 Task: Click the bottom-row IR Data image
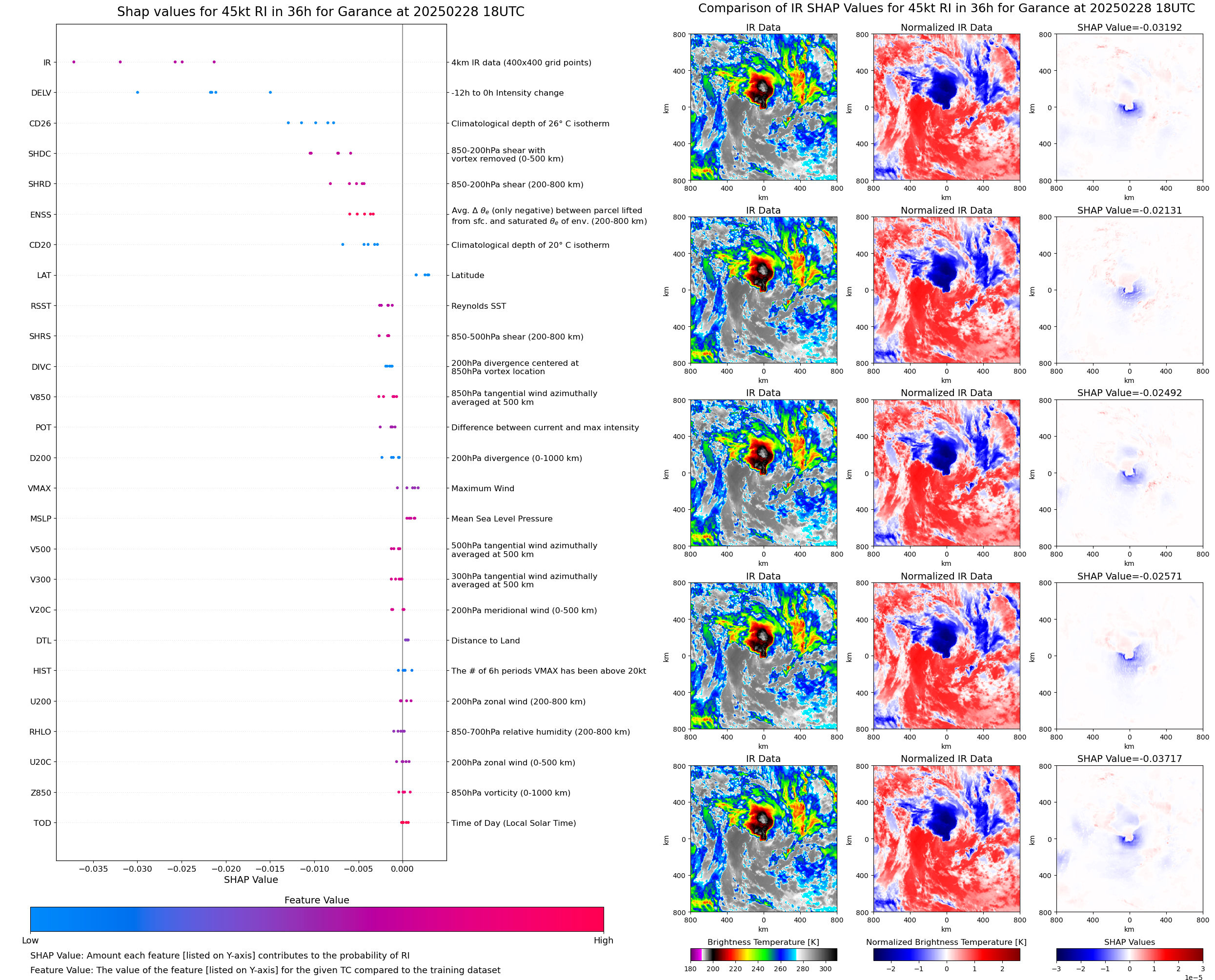pos(763,839)
